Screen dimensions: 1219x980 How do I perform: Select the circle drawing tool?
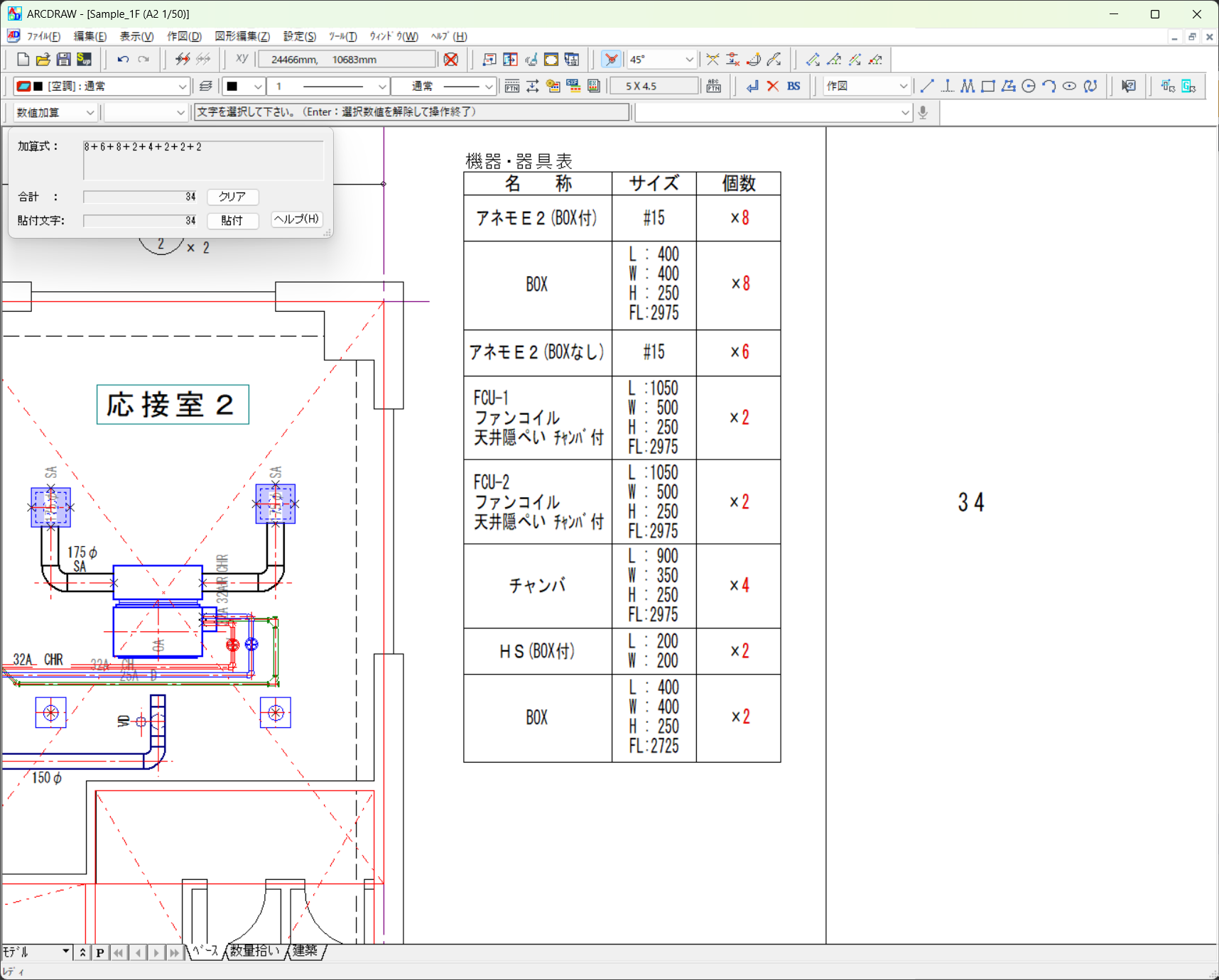(x=1029, y=86)
